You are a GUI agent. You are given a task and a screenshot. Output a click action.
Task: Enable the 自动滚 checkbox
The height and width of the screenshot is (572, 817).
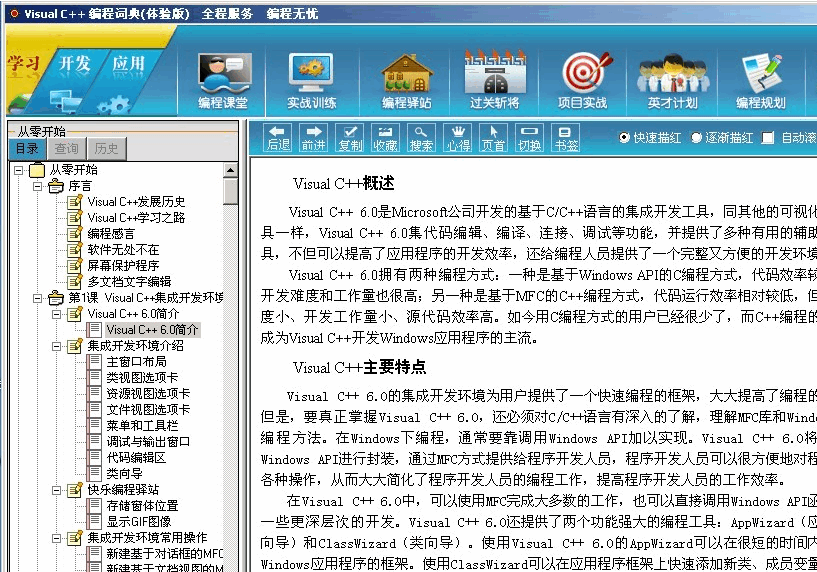pyautogui.click(x=769, y=138)
